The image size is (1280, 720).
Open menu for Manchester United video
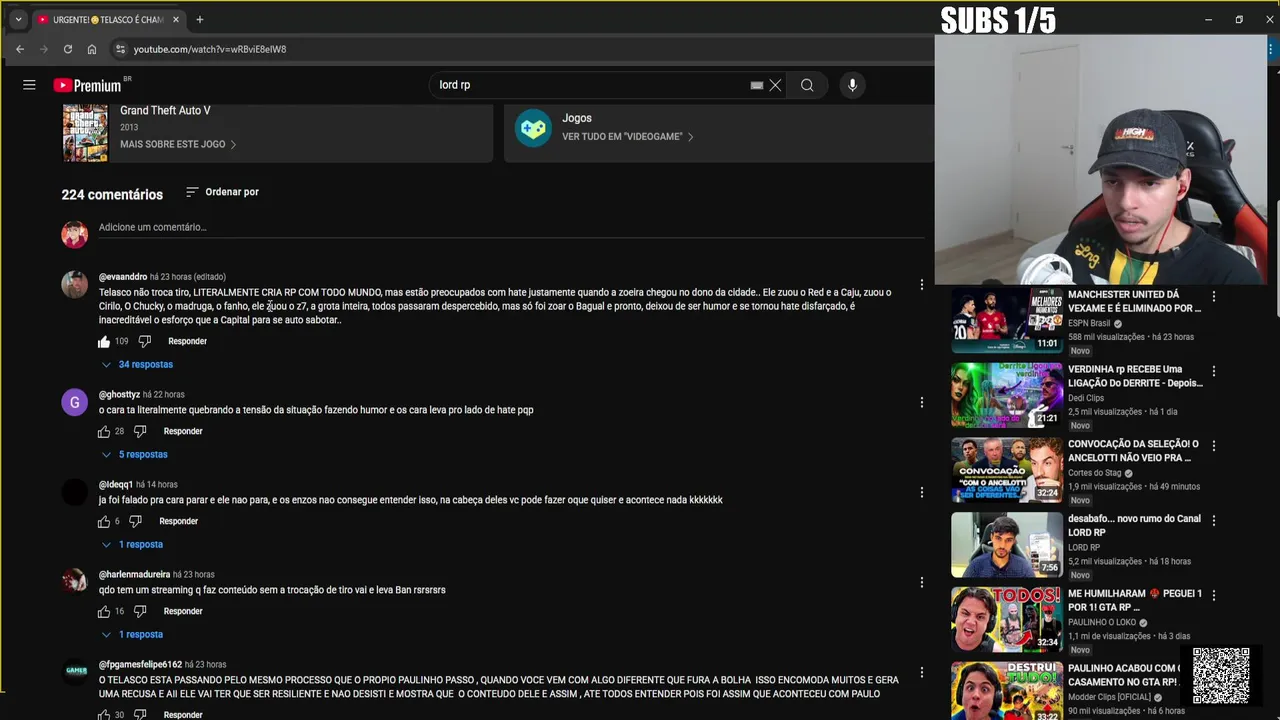(x=1213, y=296)
